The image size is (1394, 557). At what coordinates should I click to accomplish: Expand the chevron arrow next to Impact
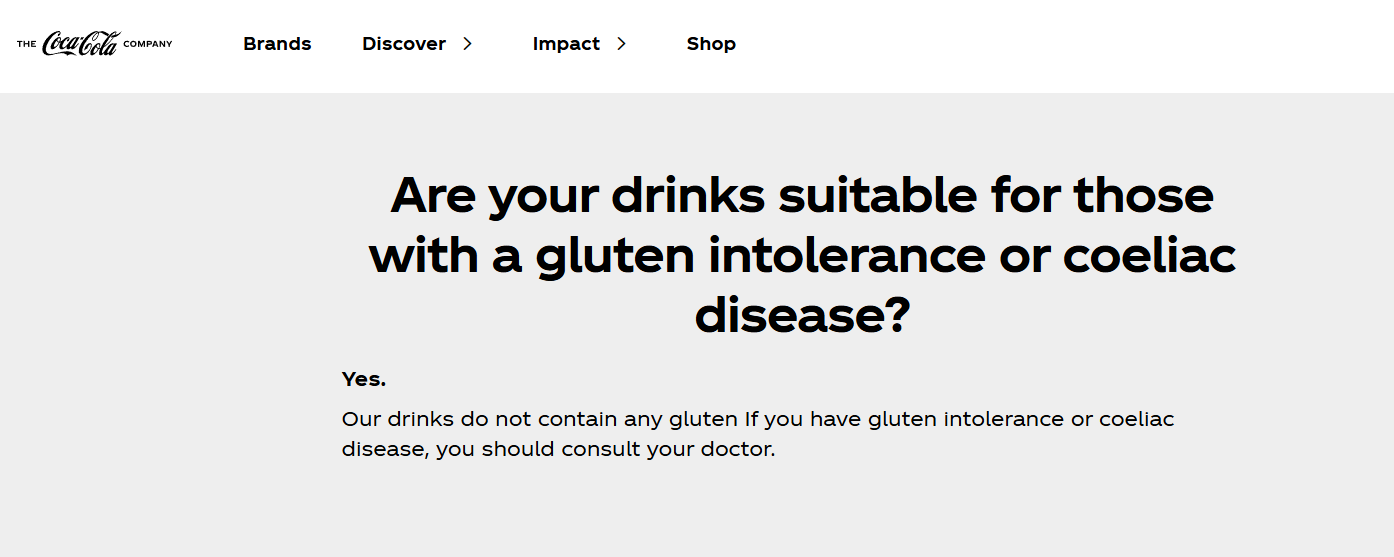click(621, 44)
